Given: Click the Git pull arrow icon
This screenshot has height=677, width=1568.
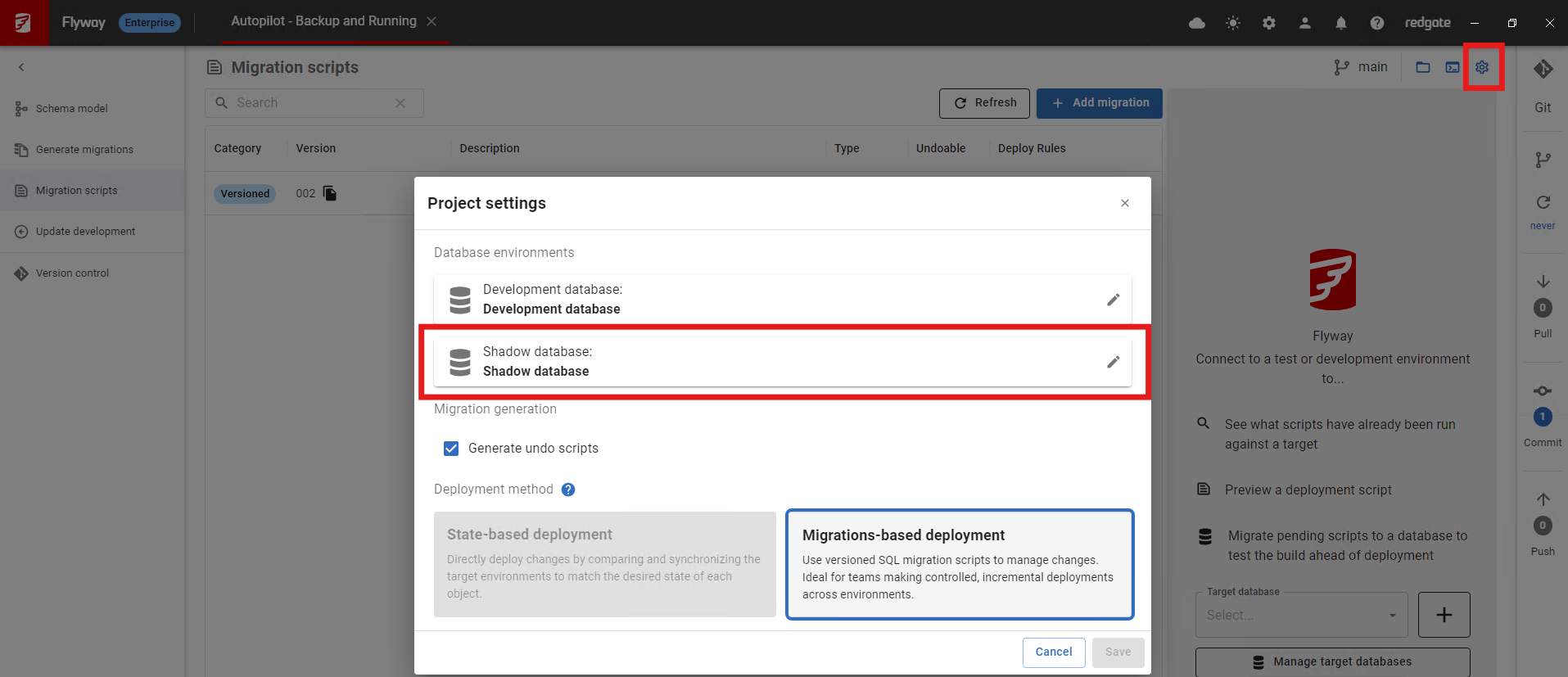Looking at the screenshot, I should pyautogui.click(x=1543, y=282).
